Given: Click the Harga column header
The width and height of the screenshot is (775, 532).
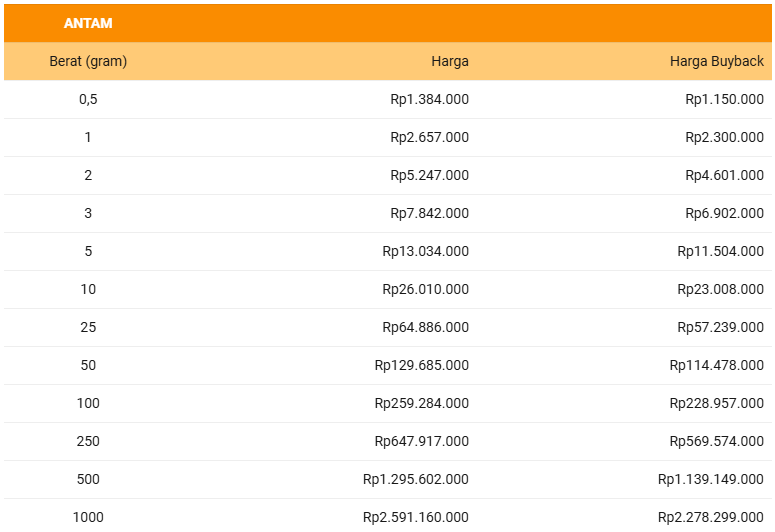Looking at the screenshot, I should (x=449, y=61).
